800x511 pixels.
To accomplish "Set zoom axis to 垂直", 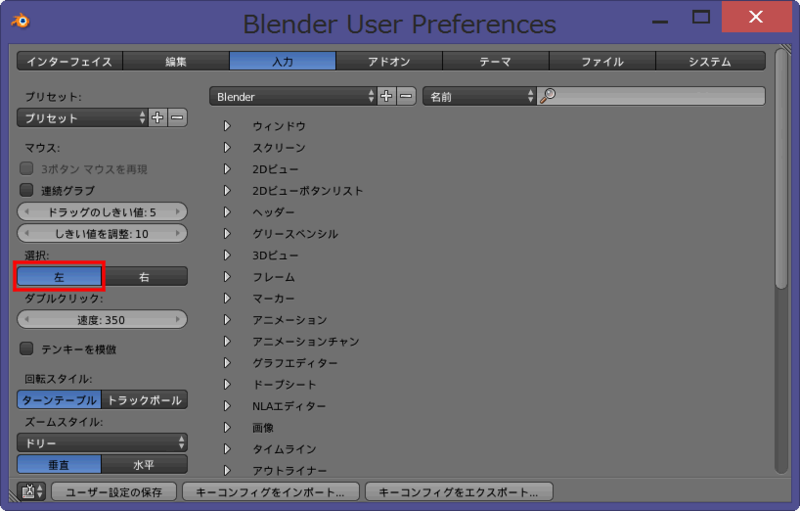I will tap(59, 465).
